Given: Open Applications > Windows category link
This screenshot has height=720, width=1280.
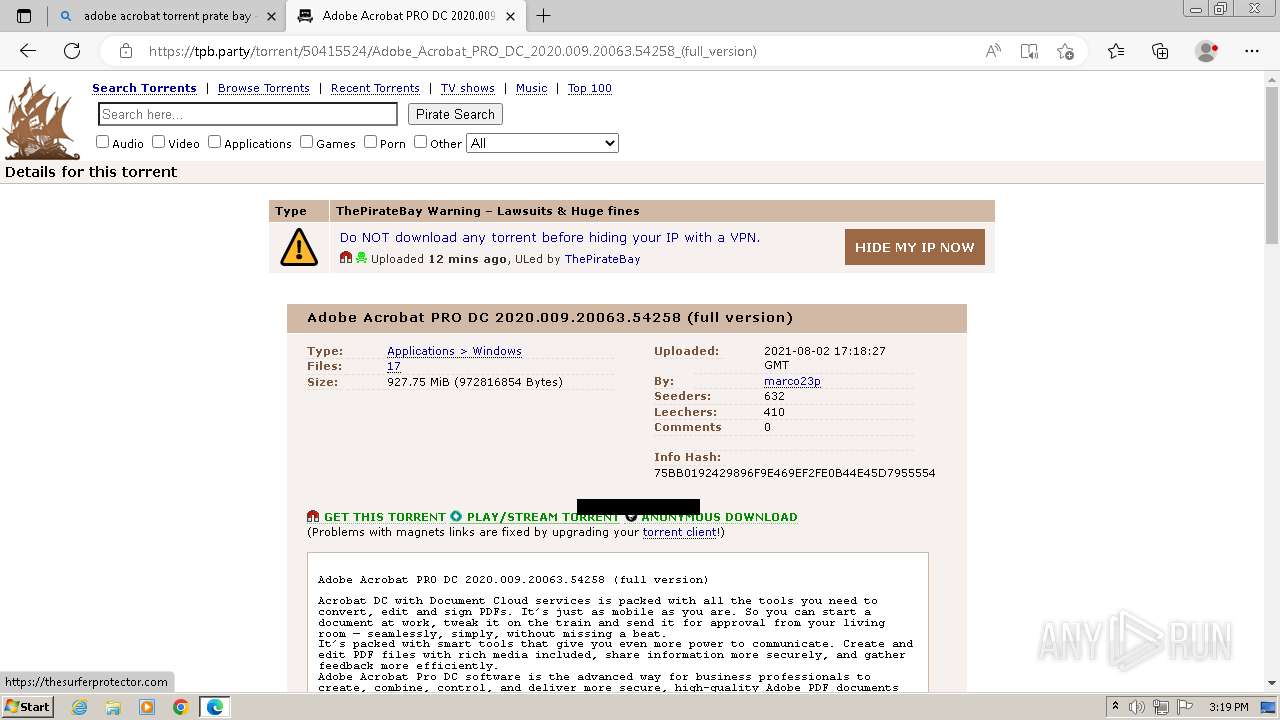Looking at the screenshot, I should [x=454, y=351].
